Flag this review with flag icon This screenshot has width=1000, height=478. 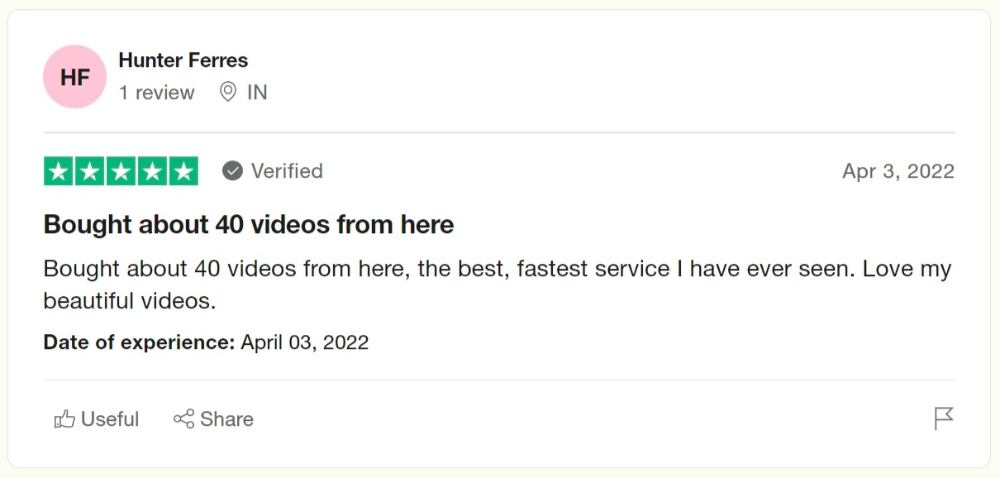944,419
